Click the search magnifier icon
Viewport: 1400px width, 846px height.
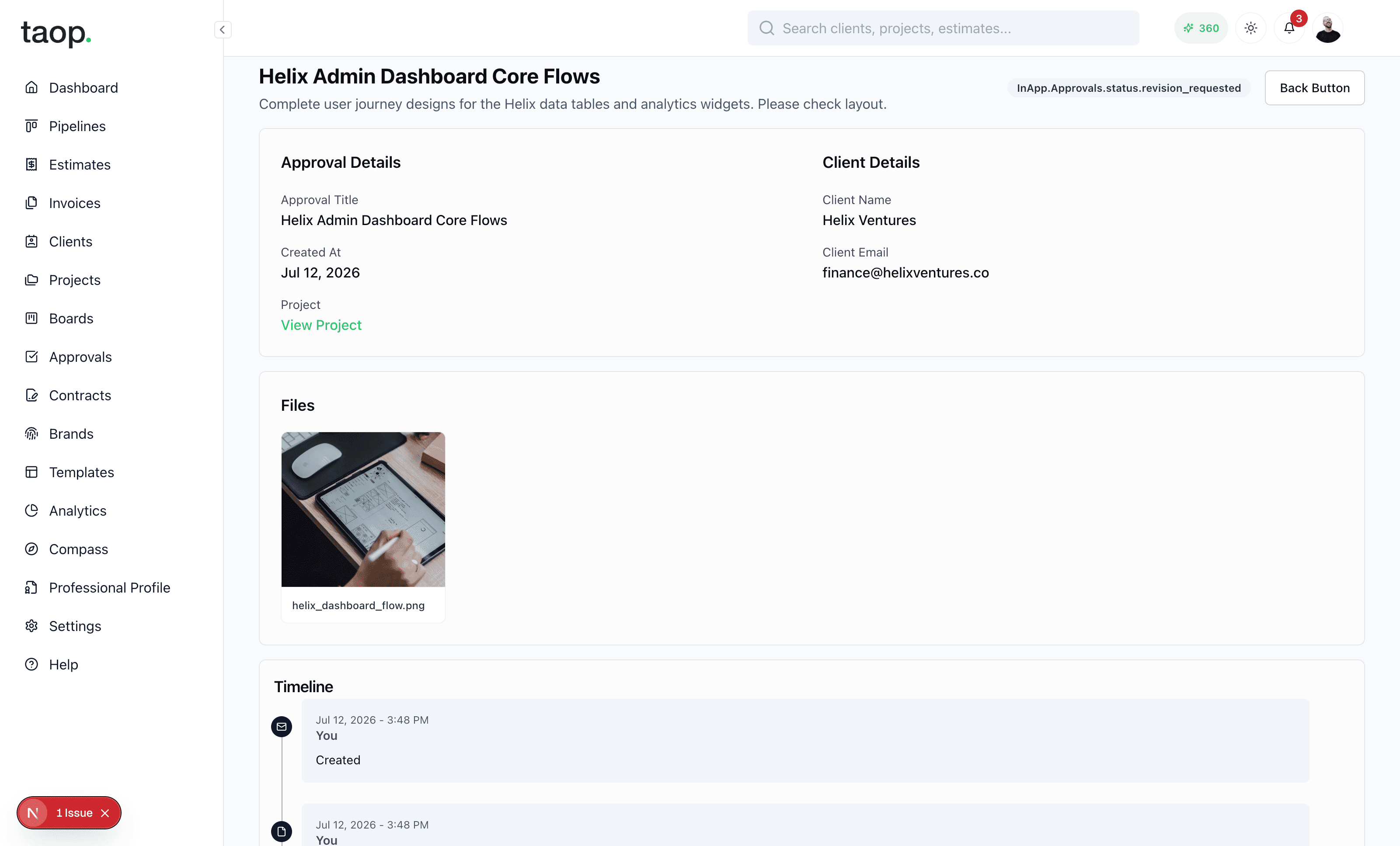766,28
